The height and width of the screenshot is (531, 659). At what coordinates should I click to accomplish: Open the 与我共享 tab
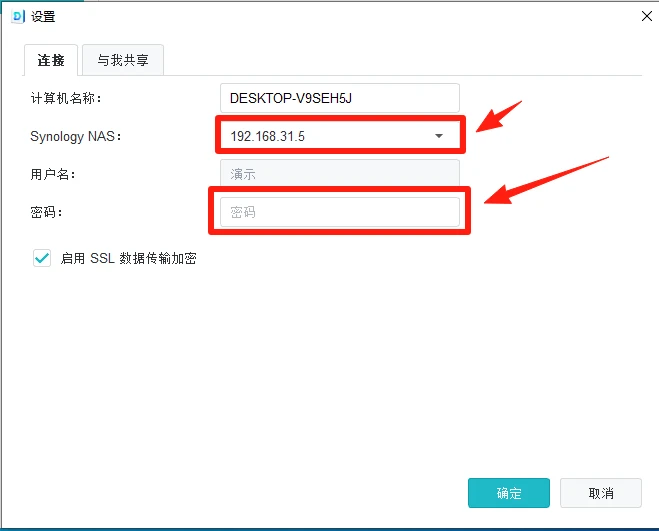coord(123,60)
